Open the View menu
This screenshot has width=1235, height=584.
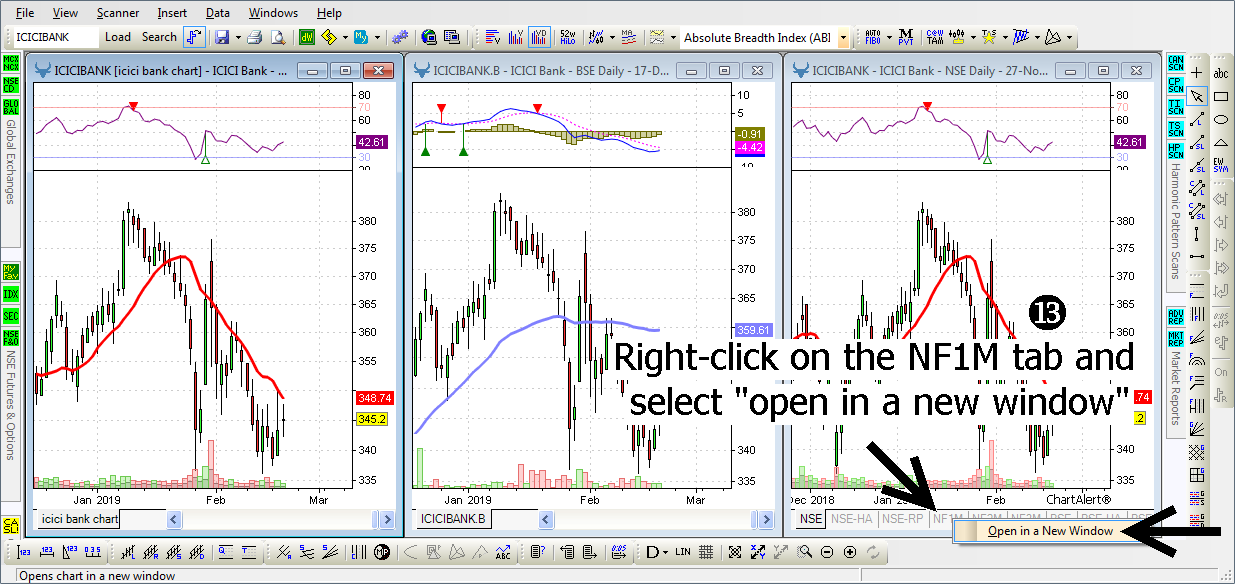click(x=65, y=13)
